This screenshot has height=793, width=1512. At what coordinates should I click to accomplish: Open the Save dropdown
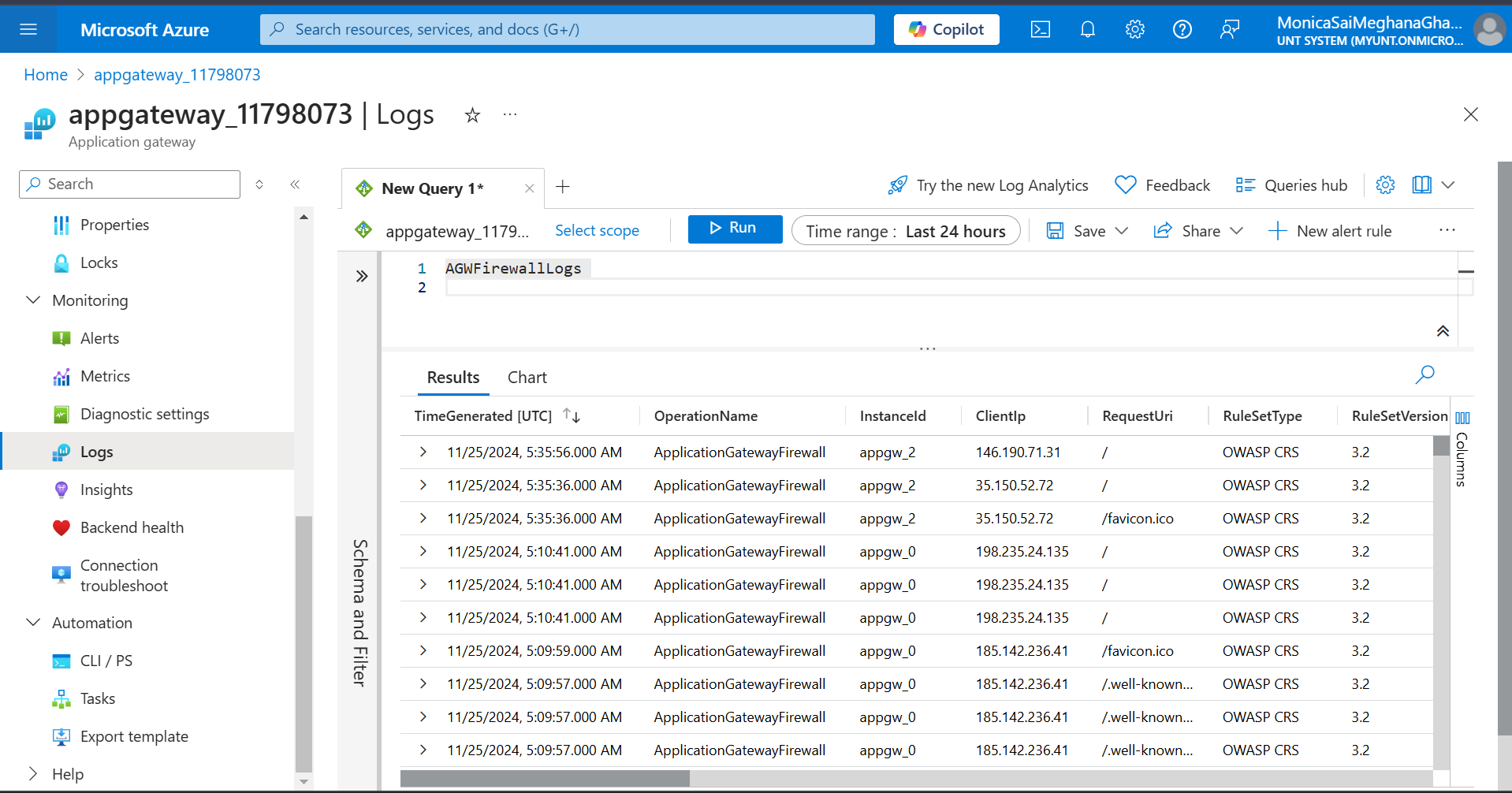pos(1087,231)
